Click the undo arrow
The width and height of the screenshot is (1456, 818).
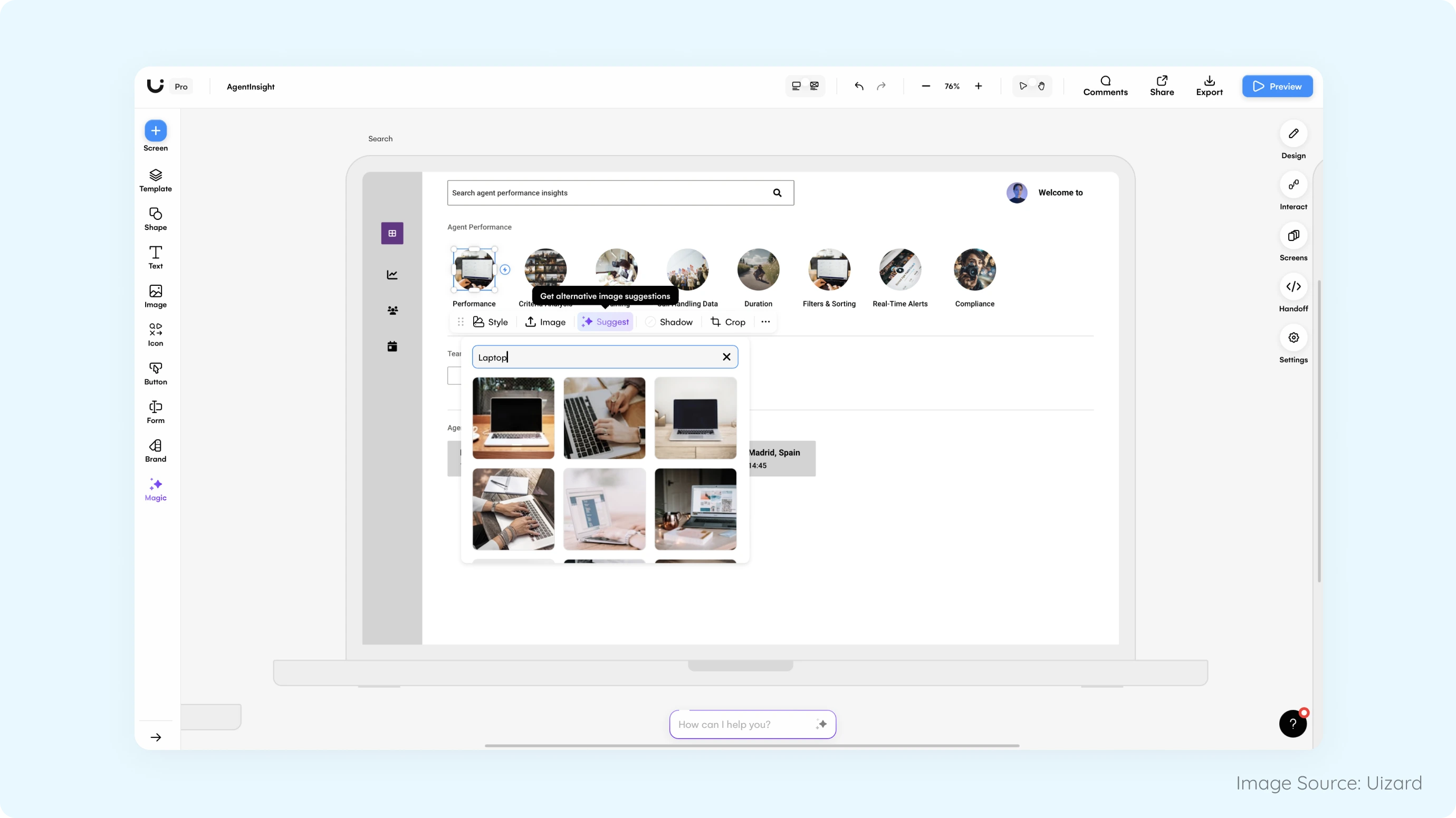tap(859, 86)
